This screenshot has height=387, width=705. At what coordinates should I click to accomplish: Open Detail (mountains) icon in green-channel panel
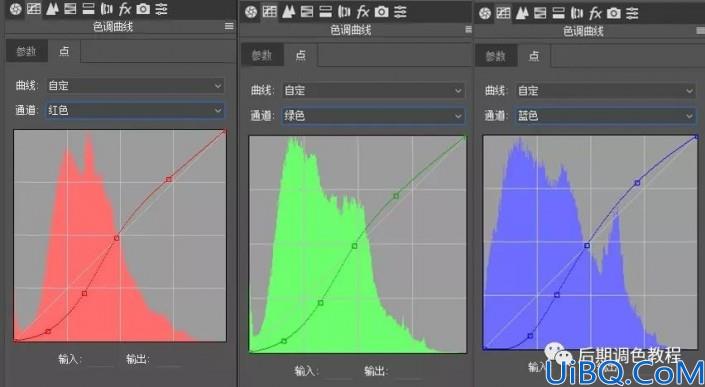click(288, 12)
